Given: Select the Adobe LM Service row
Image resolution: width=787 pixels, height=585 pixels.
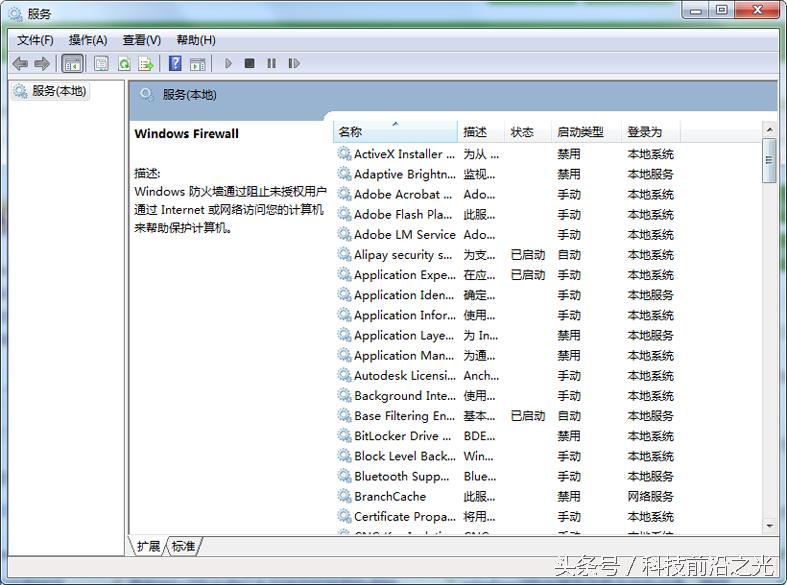Looking at the screenshot, I should pyautogui.click(x=506, y=234).
